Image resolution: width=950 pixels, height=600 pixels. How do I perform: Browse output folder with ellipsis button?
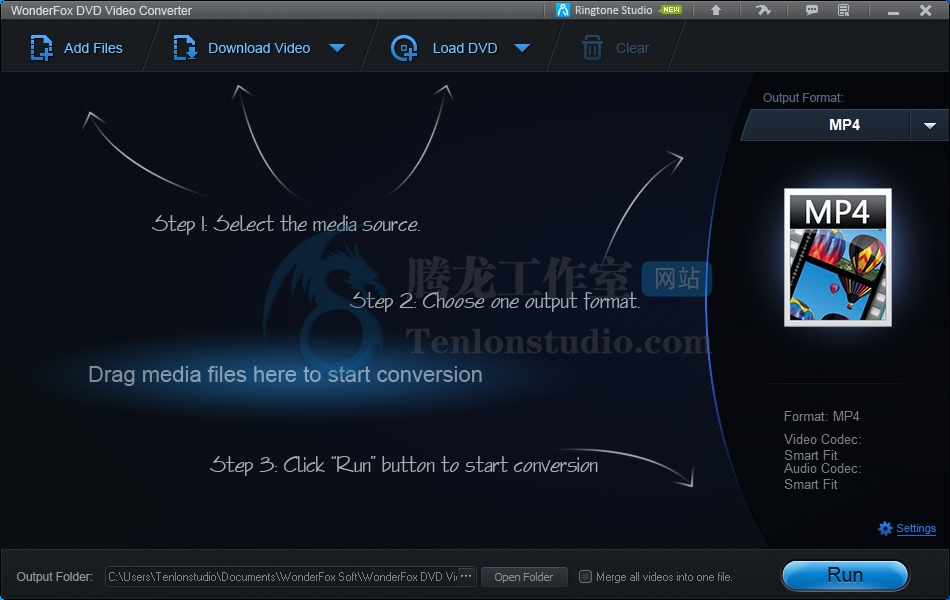(466, 576)
